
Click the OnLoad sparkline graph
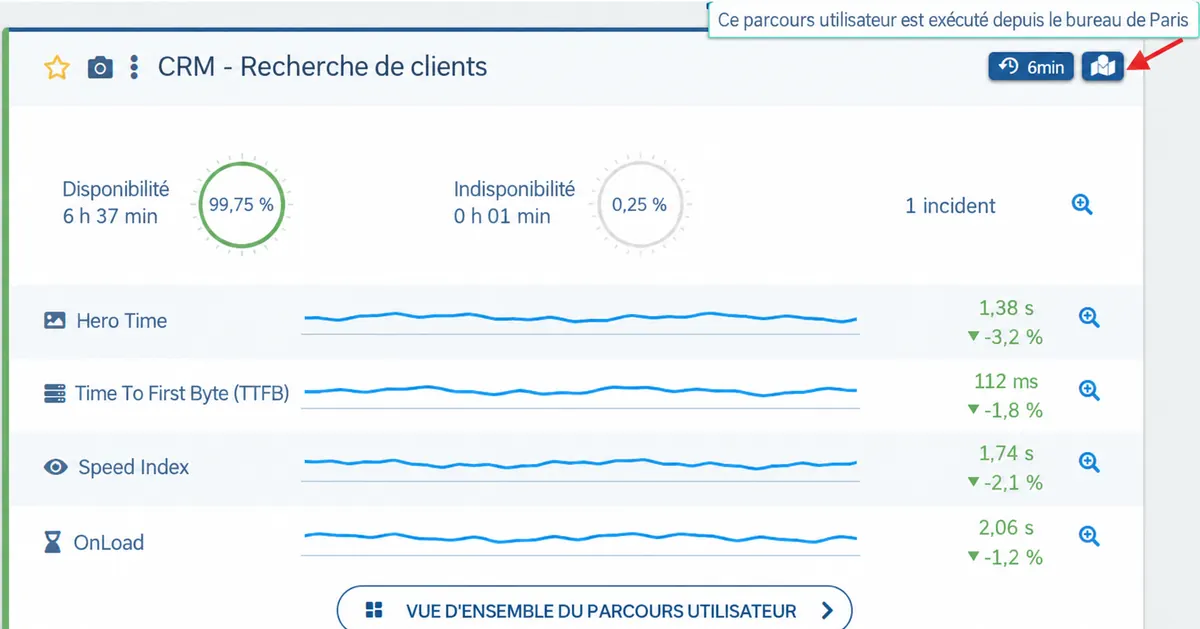(581, 540)
